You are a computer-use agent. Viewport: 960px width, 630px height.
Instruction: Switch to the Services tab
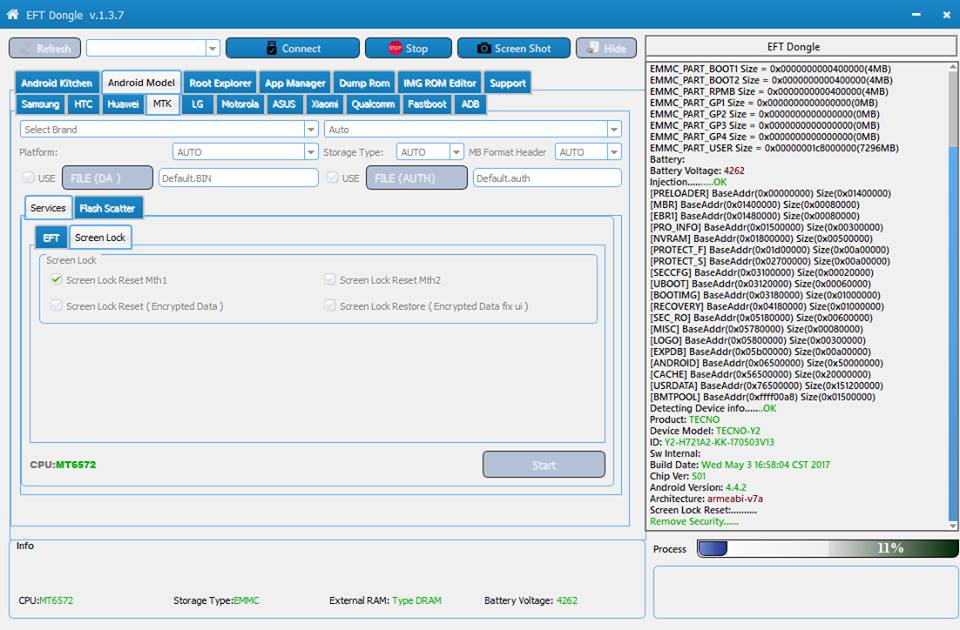[x=48, y=208]
